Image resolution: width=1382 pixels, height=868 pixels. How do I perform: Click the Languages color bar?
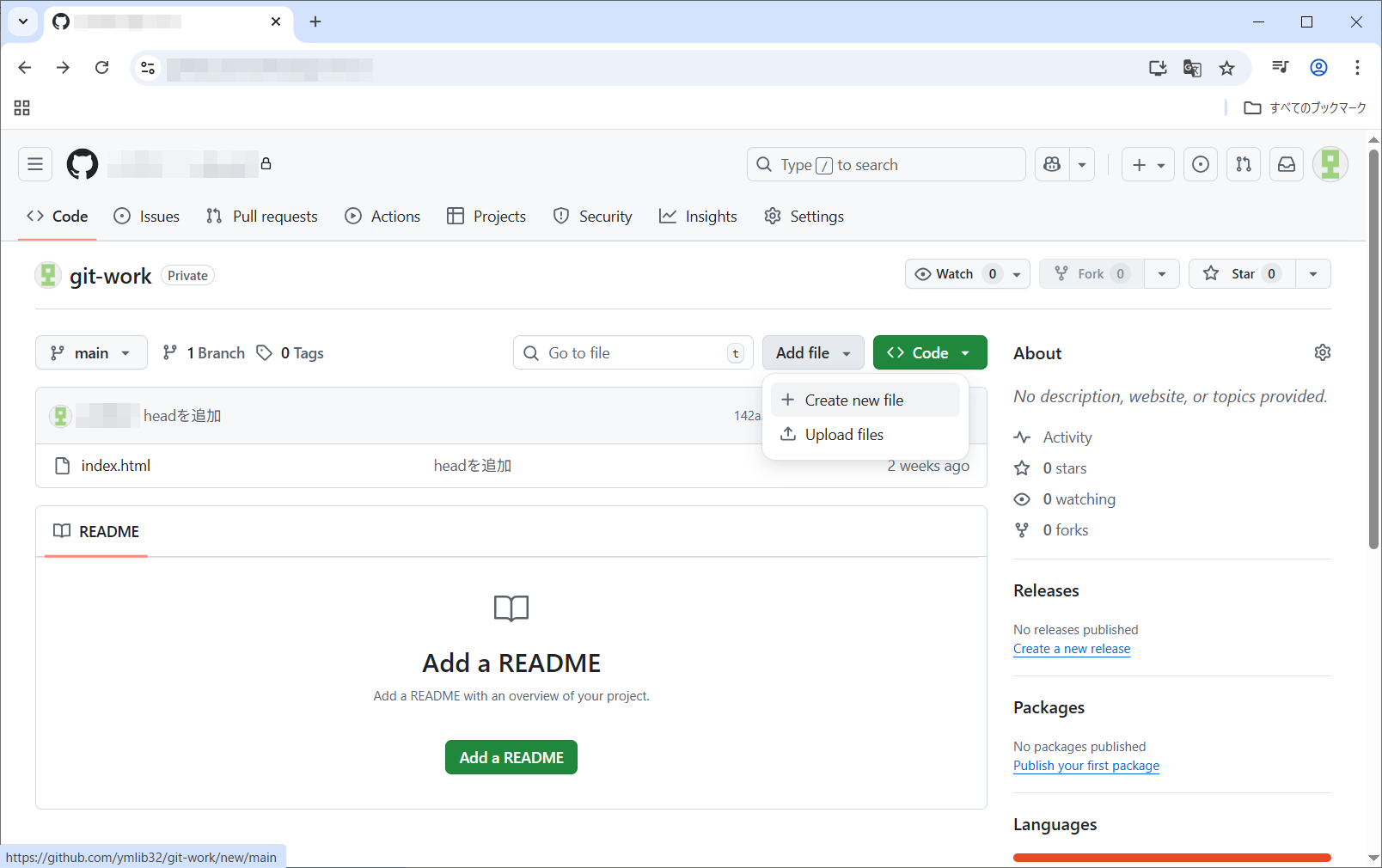point(1171,857)
